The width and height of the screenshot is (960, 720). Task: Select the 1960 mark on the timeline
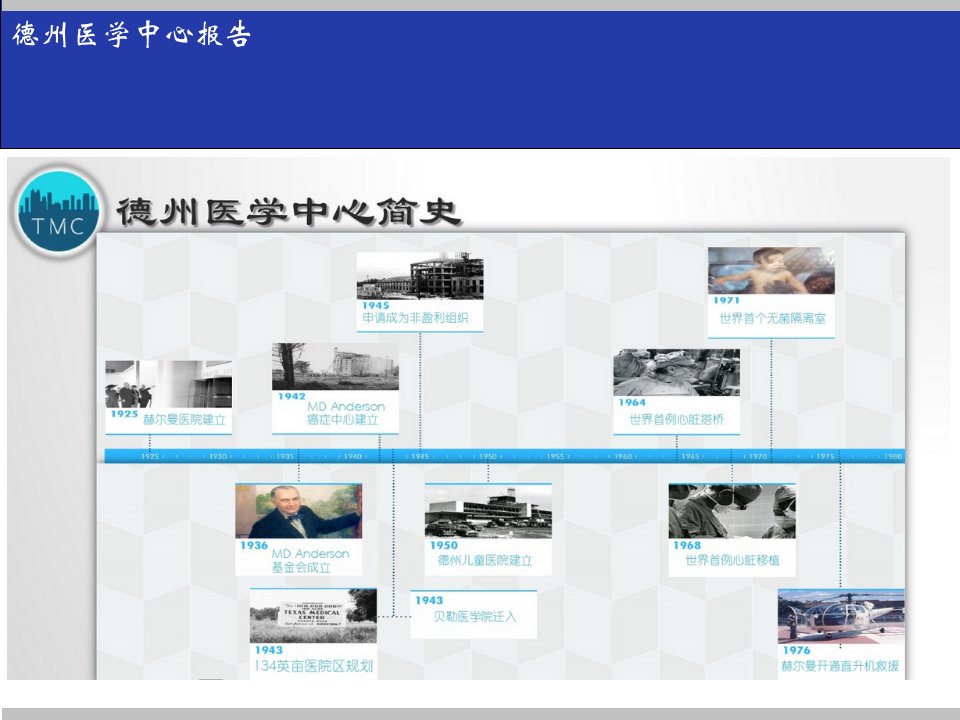(623, 456)
